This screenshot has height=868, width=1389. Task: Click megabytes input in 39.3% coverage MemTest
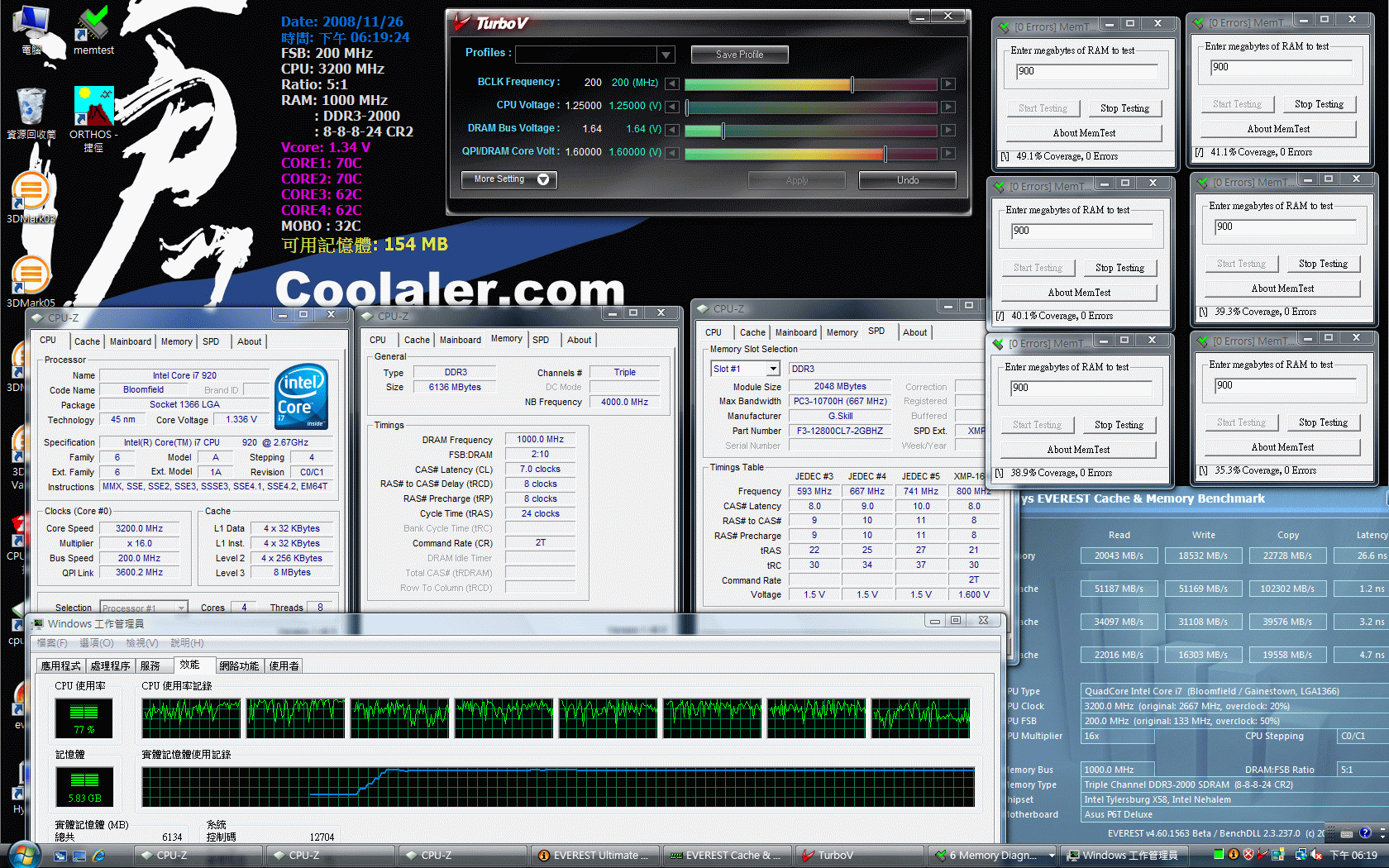[x=1286, y=227]
